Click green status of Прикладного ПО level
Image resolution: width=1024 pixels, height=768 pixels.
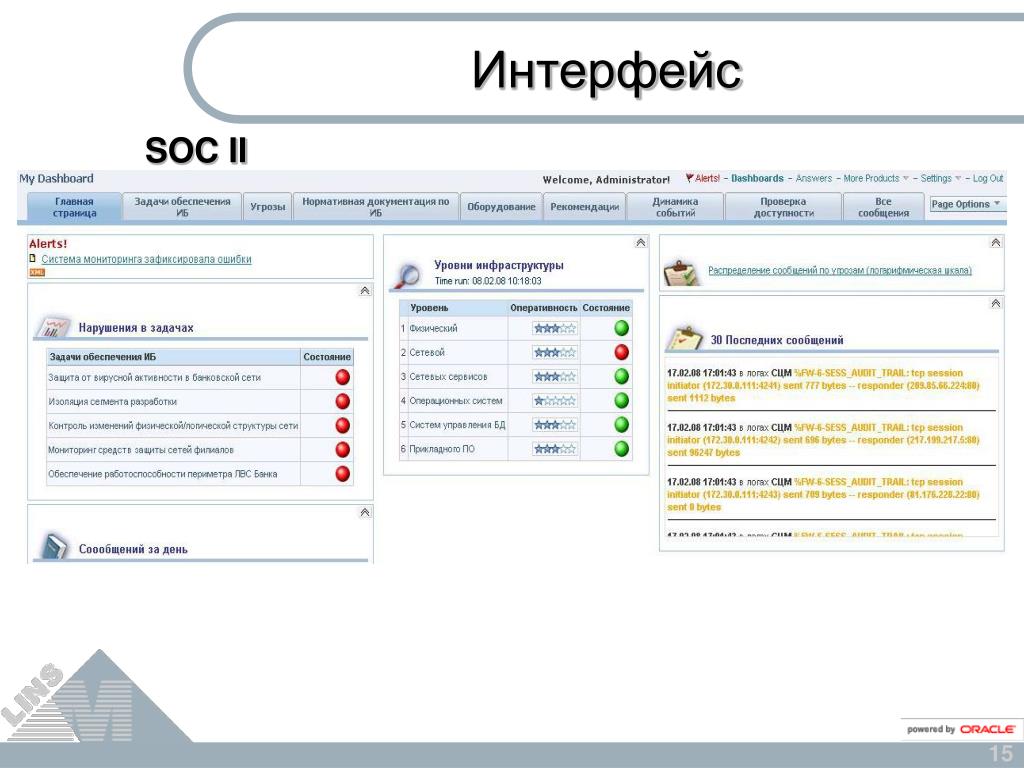pos(621,449)
